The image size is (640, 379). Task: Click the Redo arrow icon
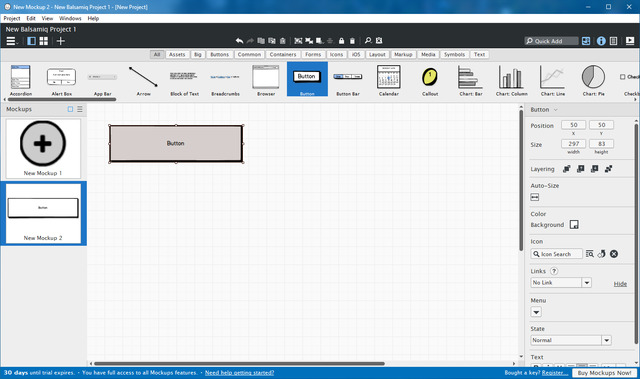click(x=250, y=41)
